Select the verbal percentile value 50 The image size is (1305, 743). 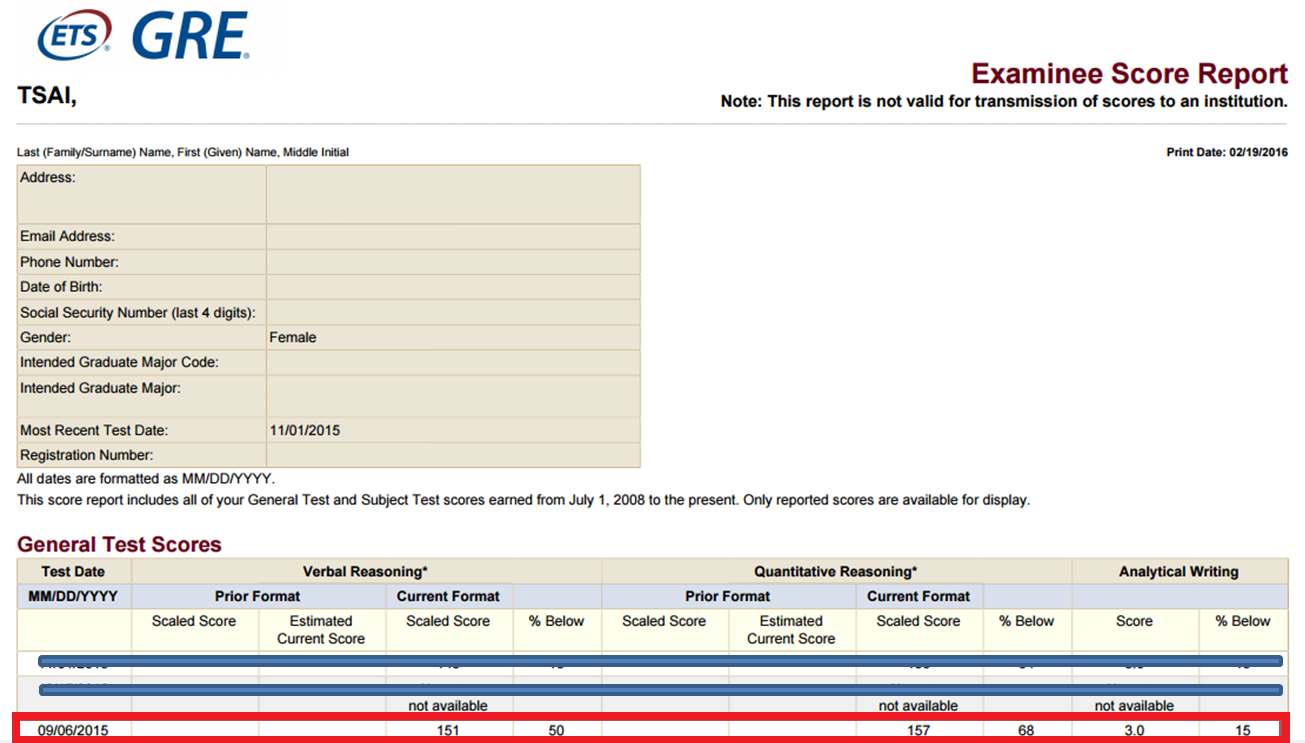(x=557, y=731)
